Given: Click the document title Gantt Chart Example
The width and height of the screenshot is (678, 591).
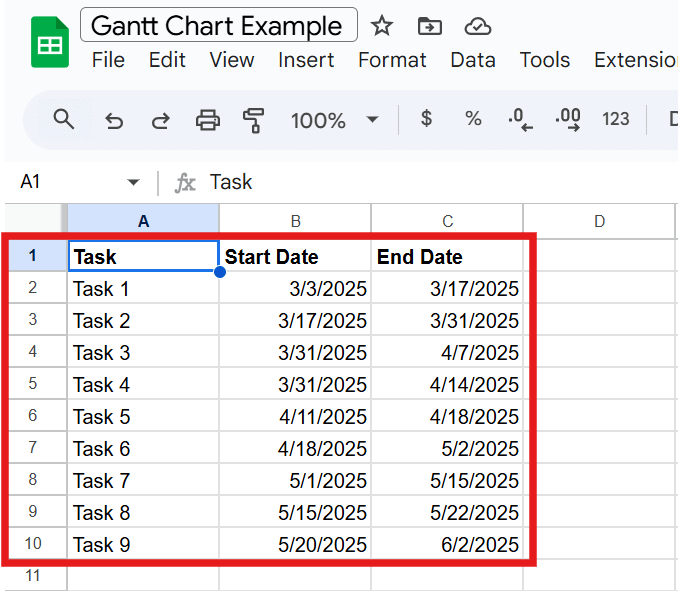Looking at the screenshot, I should click(x=218, y=26).
